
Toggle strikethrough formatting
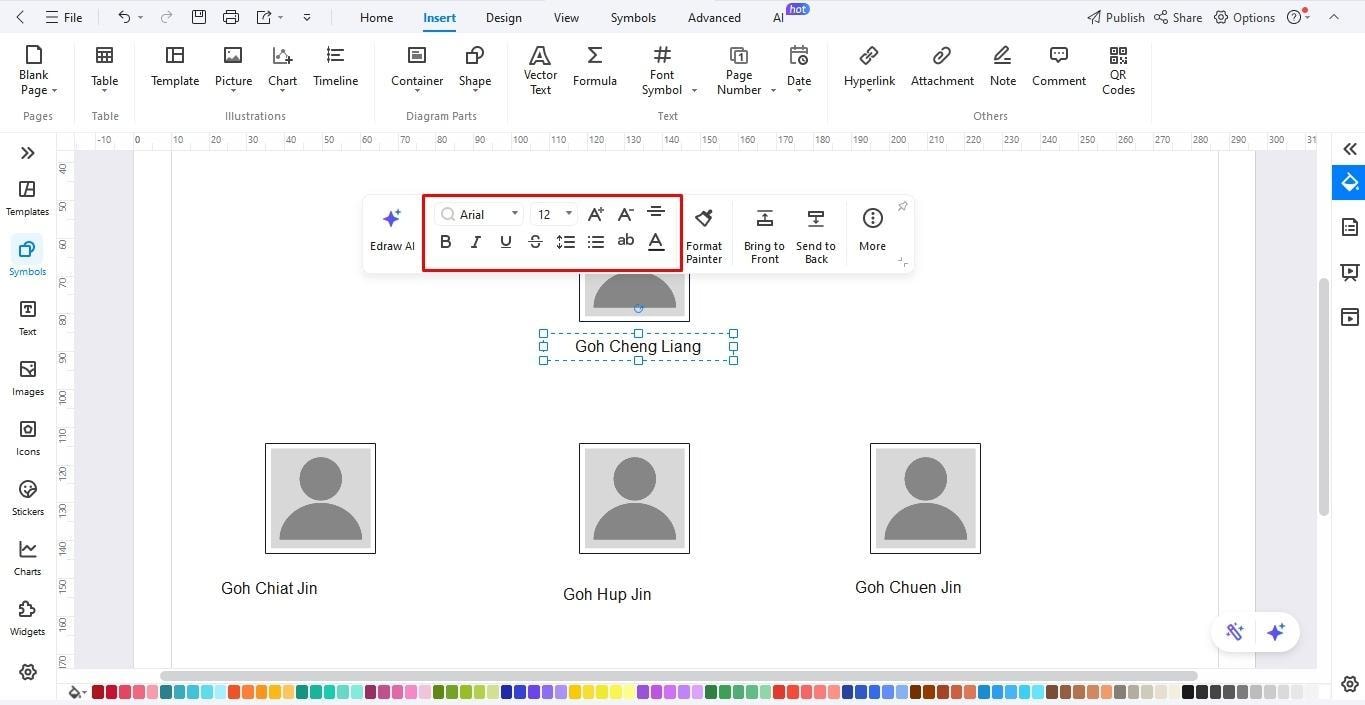[x=535, y=241]
